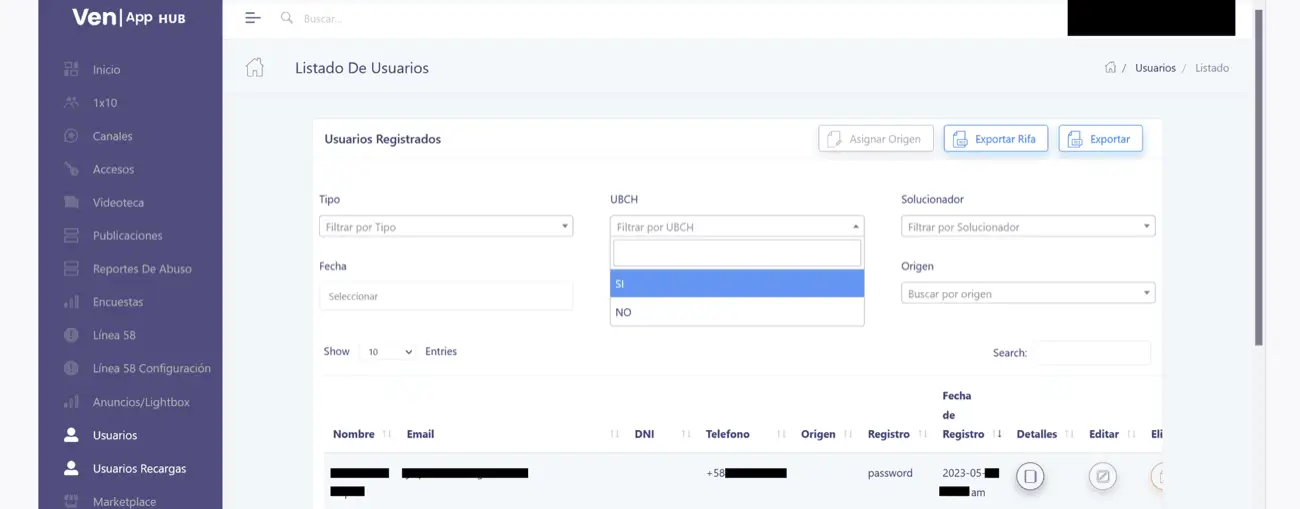Go to Videoteca in sidebar
The width and height of the screenshot is (1300, 509).
pyautogui.click(x=118, y=202)
